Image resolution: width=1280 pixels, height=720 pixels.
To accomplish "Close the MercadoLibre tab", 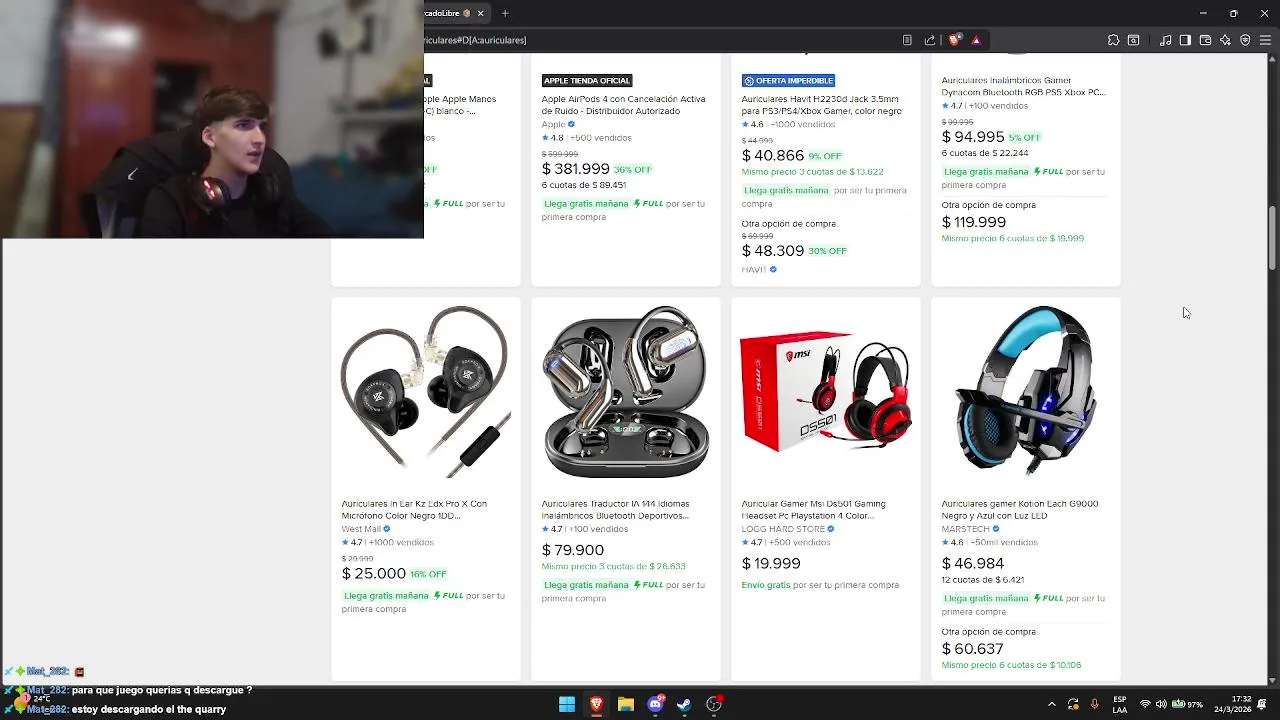I will pyautogui.click(x=480, y=13).
